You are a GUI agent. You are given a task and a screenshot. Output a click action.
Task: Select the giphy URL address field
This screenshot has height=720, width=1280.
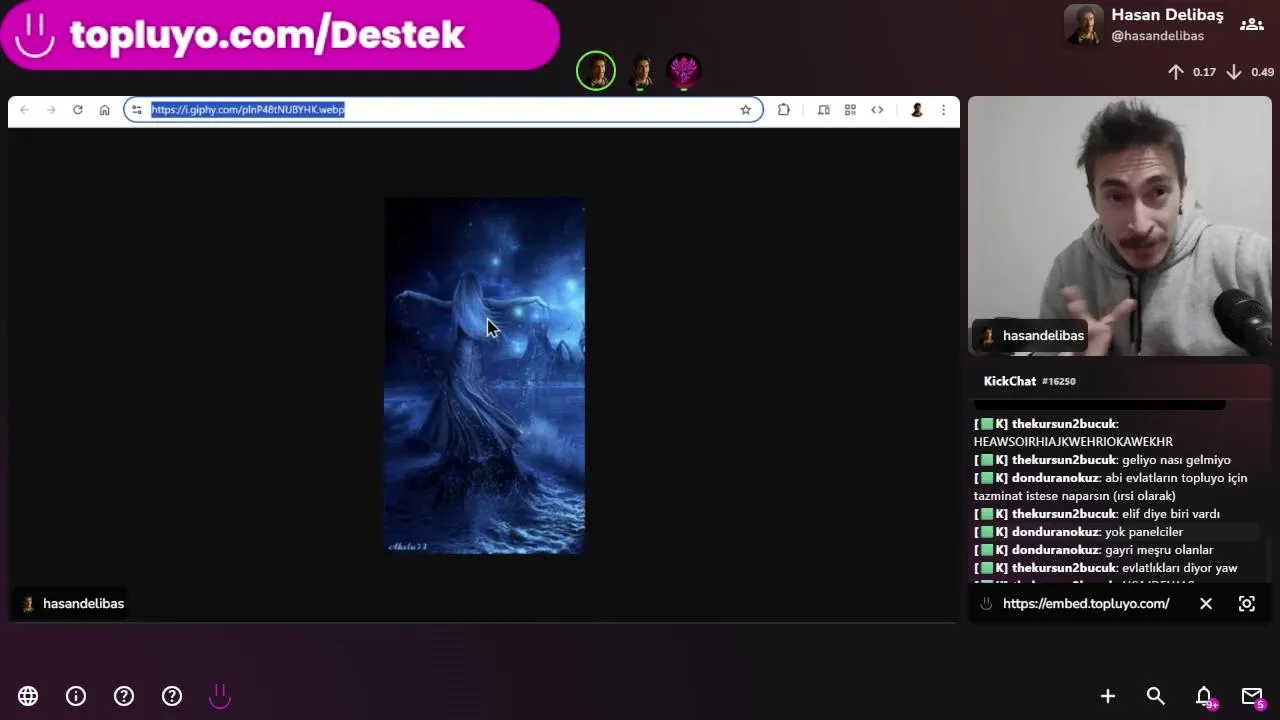tap(443, 110)
